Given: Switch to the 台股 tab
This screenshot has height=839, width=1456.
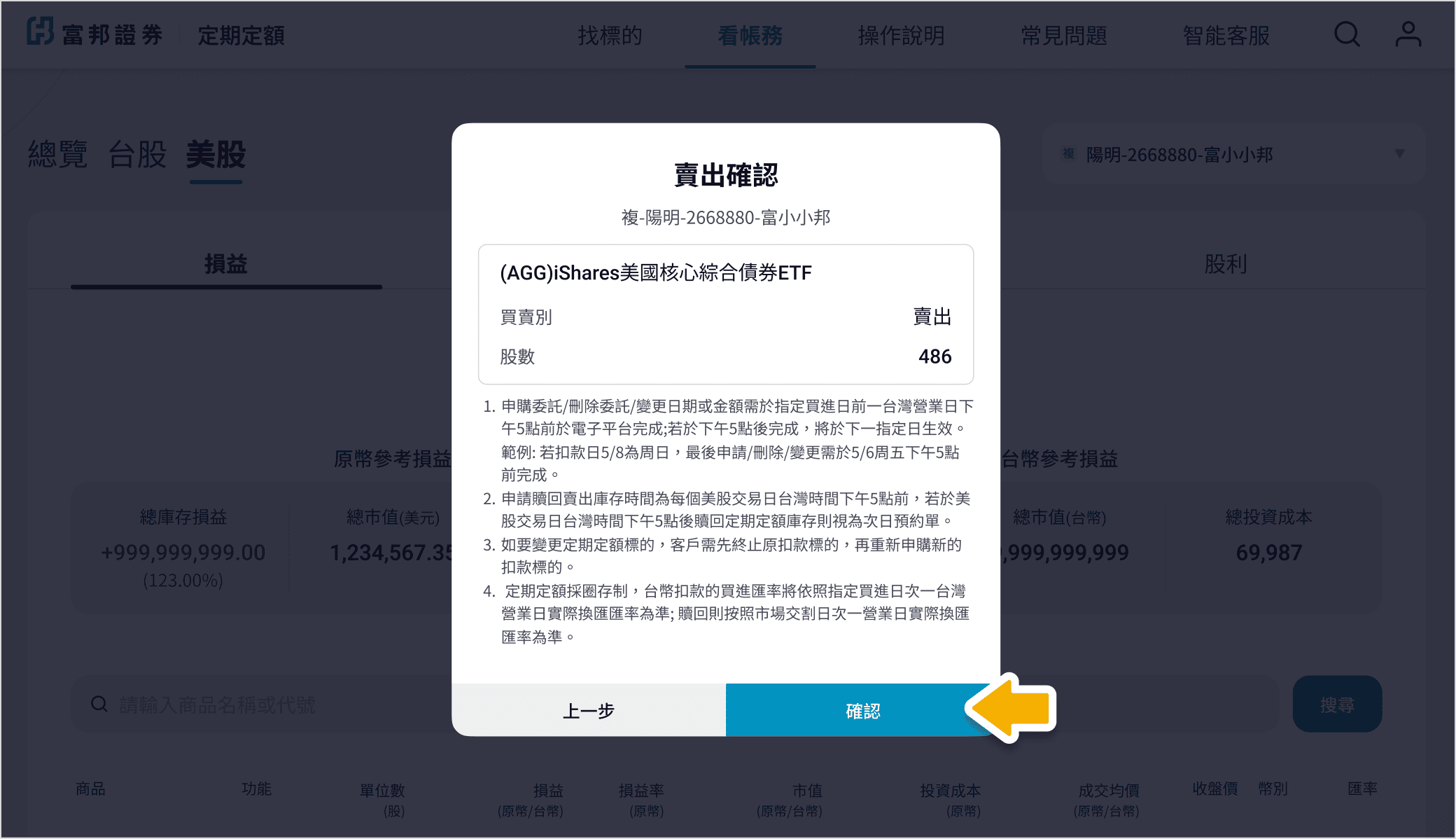Looking at the screenshot, I should [x=137, y=154].
